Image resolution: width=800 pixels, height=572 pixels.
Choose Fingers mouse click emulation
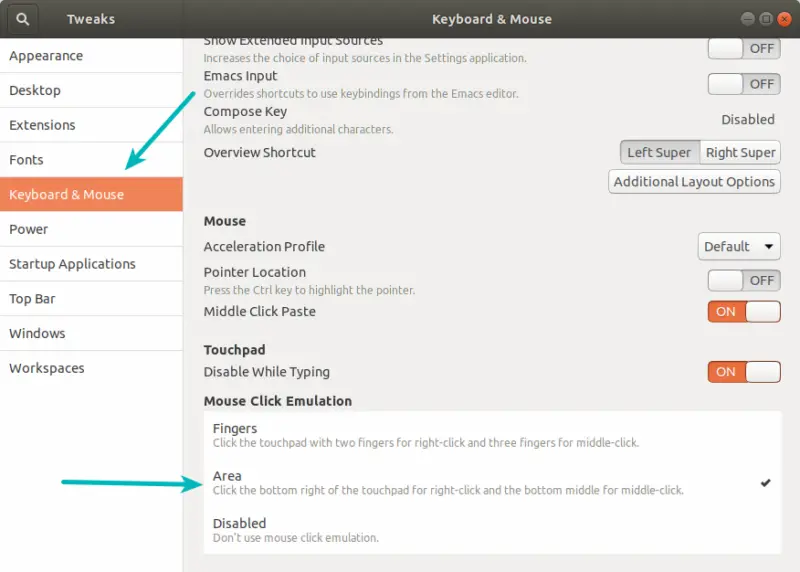[x=492, y=435]
